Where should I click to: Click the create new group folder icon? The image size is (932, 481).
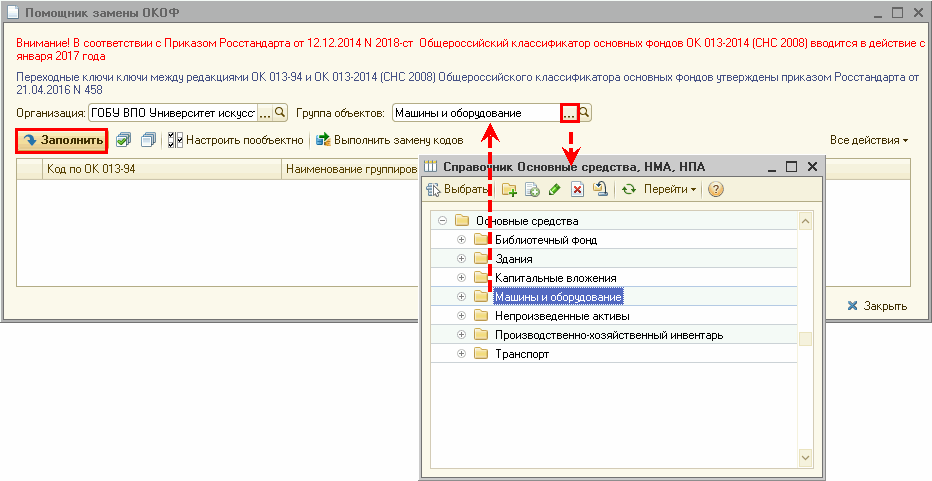(x=509, y=189)
